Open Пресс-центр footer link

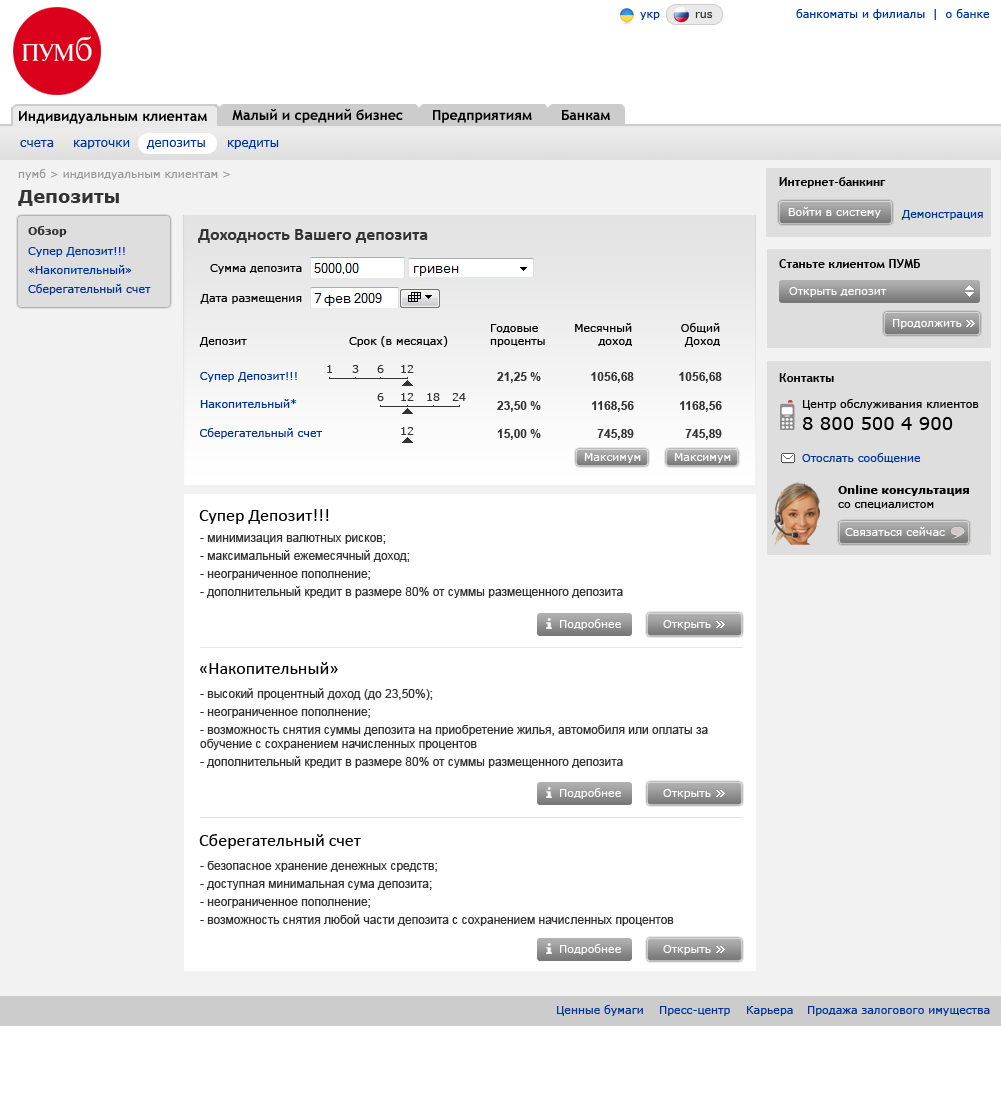click(694, 1010)
